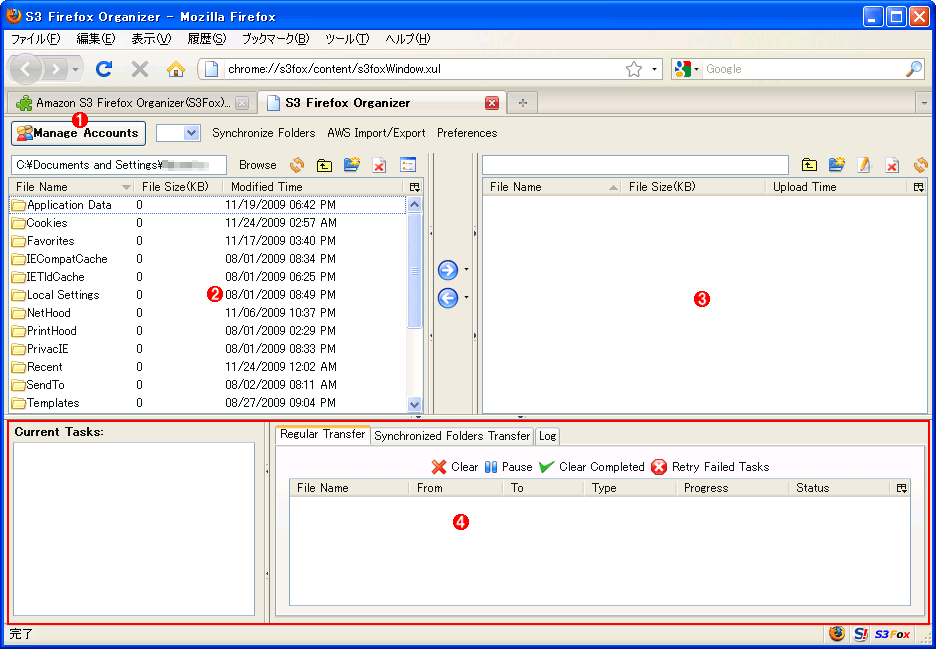Open column picker in remote file list
The image size is (936, 649).
[919, 187]
